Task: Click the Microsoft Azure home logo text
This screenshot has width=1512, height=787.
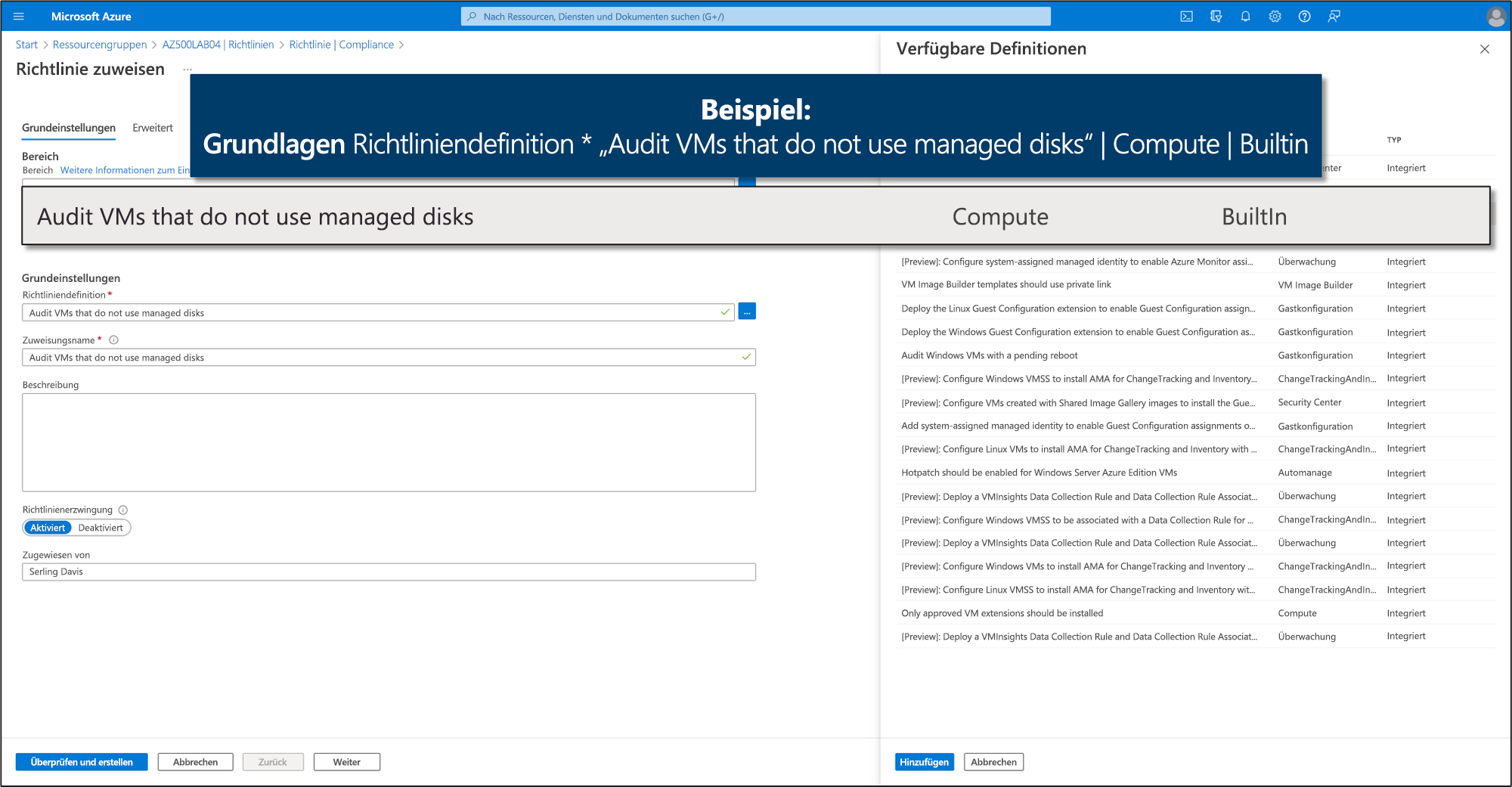Action: coord(91,17)
